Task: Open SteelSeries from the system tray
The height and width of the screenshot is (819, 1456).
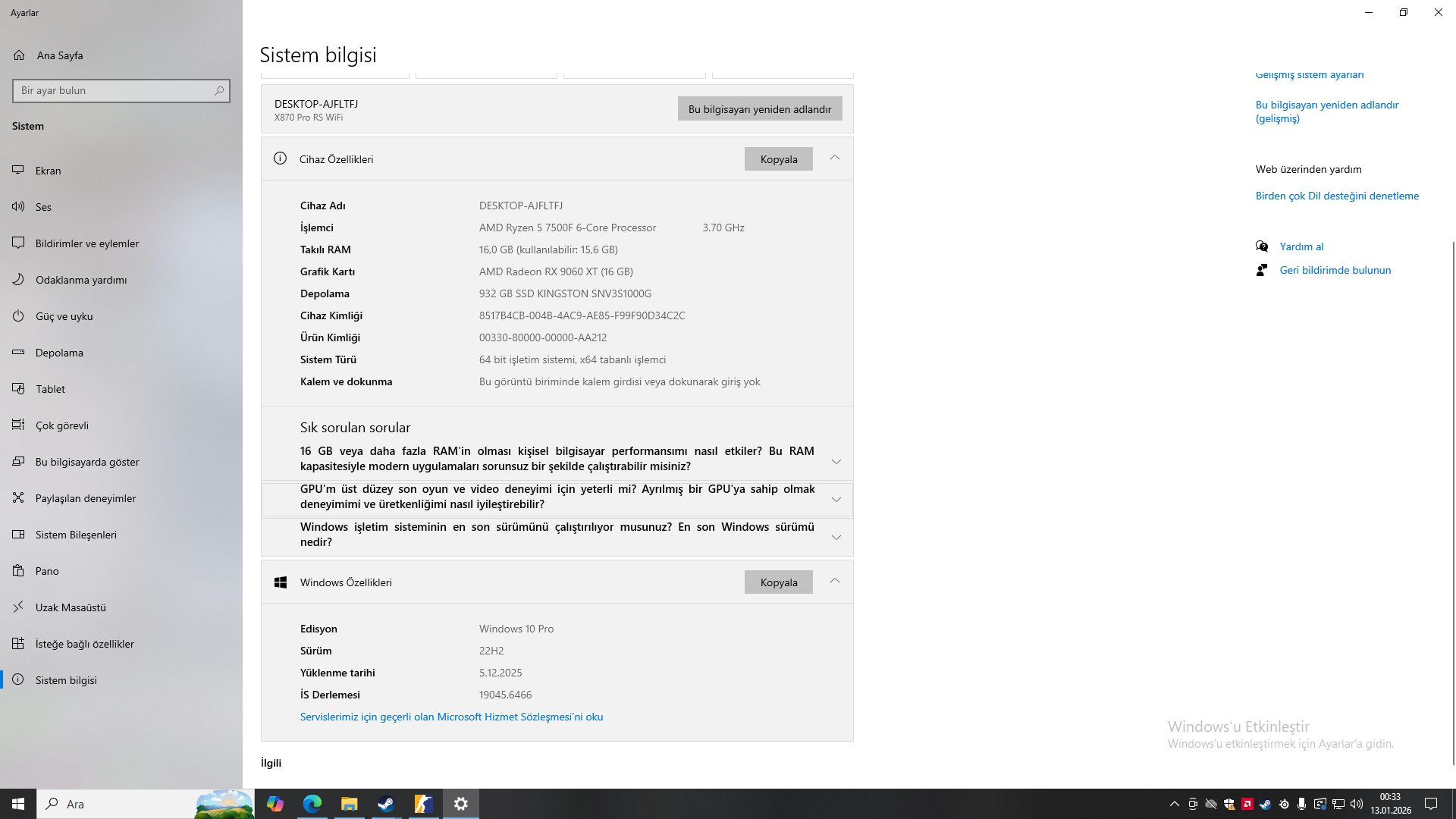Action: (1284, 804)
